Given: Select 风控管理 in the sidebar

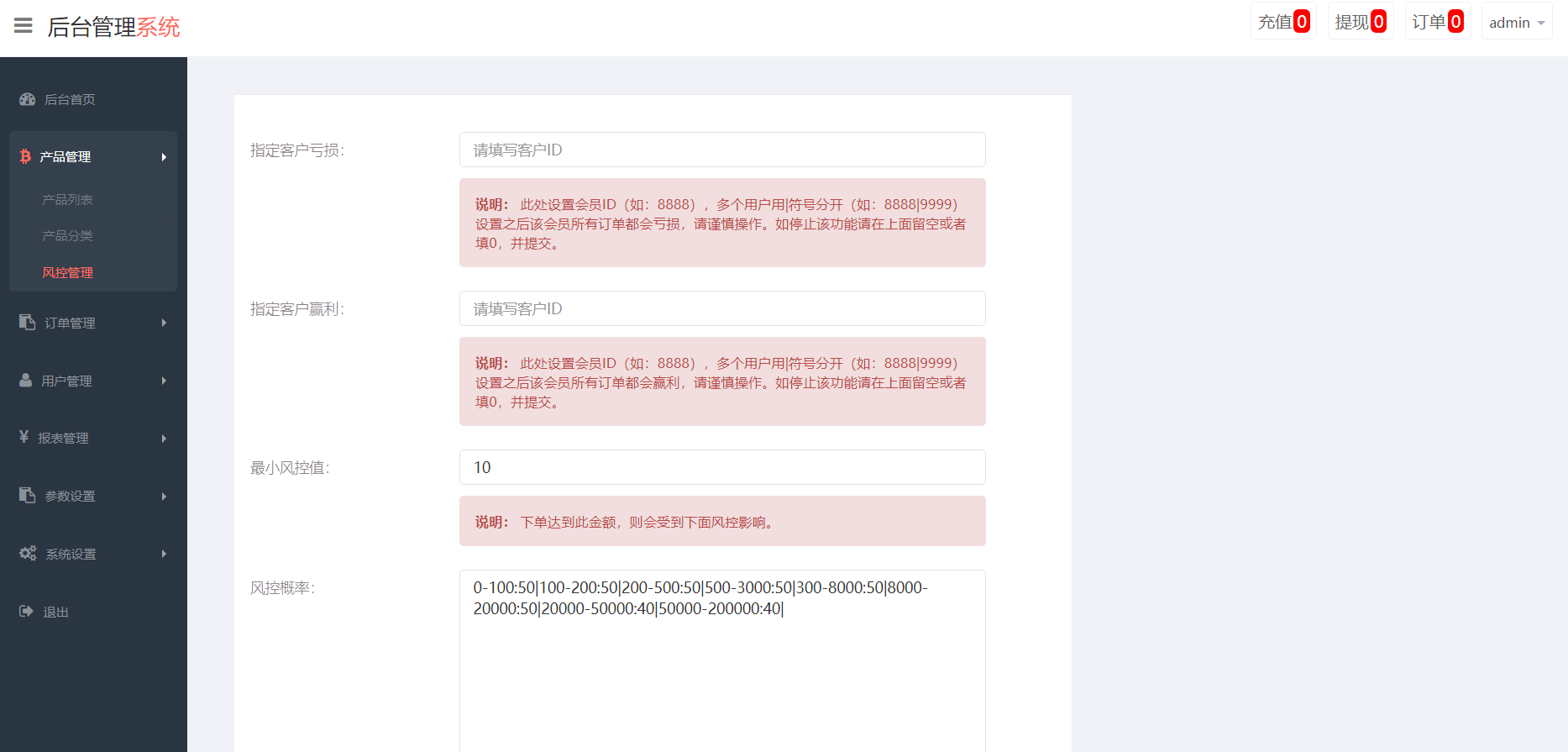Looking at the screenshot, I should 67,272.
